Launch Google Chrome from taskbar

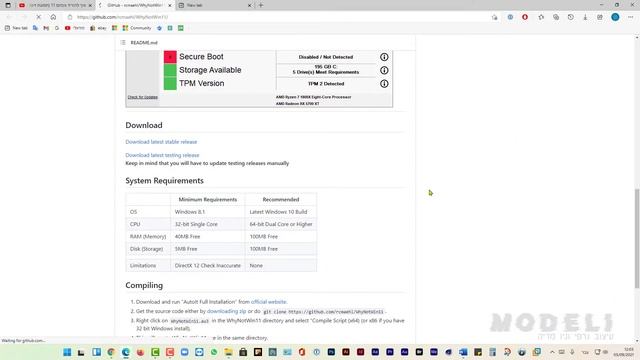click(111, 352)
